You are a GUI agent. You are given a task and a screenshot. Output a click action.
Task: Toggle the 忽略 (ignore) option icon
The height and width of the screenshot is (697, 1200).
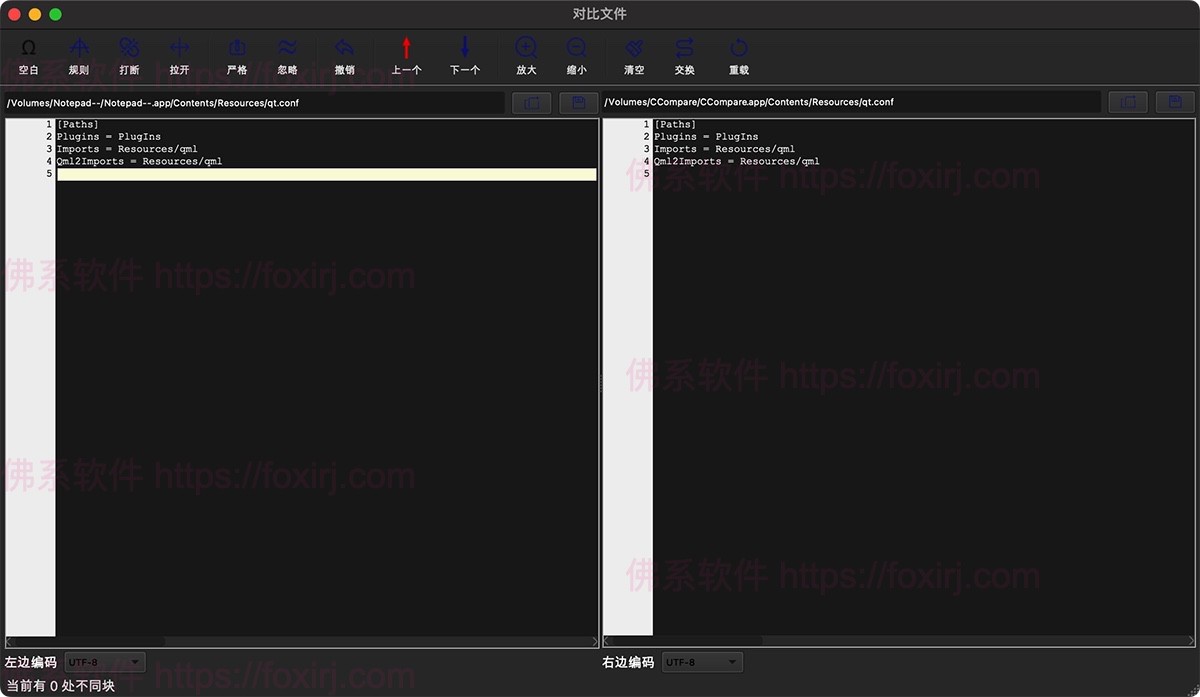pos(287,50)
